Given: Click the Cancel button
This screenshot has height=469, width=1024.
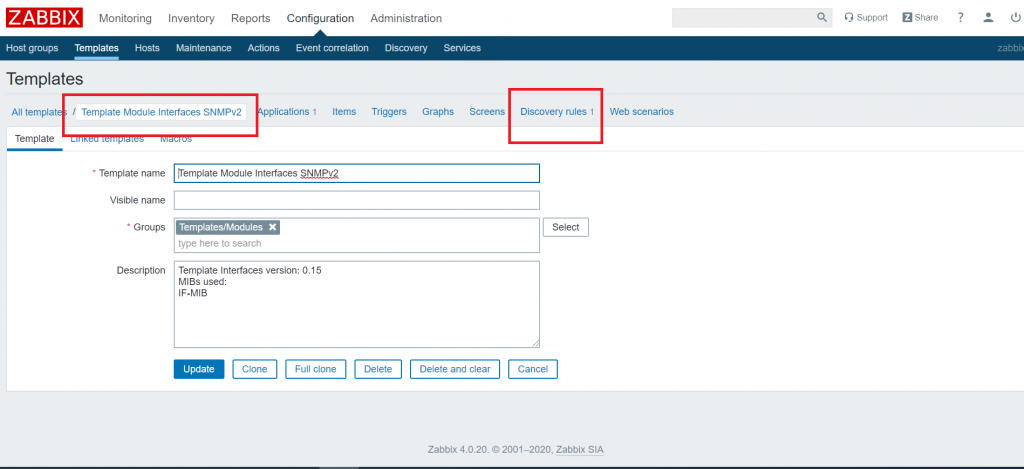Looking at the screenshot, I should (533, 369).
